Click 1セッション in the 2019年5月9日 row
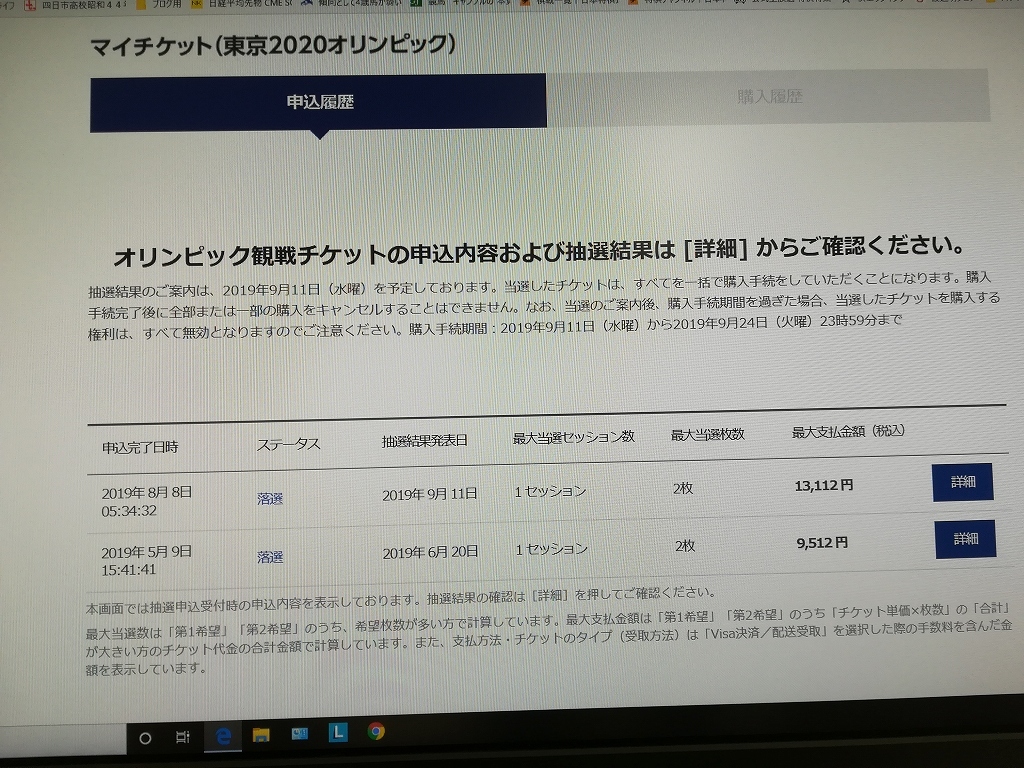1024x768 pixels. [x=552, y=550]
